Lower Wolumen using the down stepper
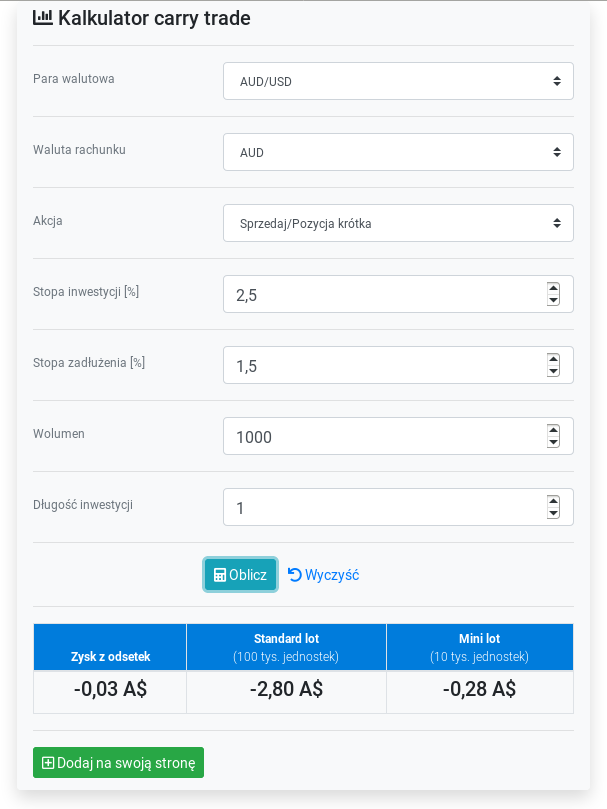Image resolution: width=607 pixels, height=809 pixels. tap(553, 442)
